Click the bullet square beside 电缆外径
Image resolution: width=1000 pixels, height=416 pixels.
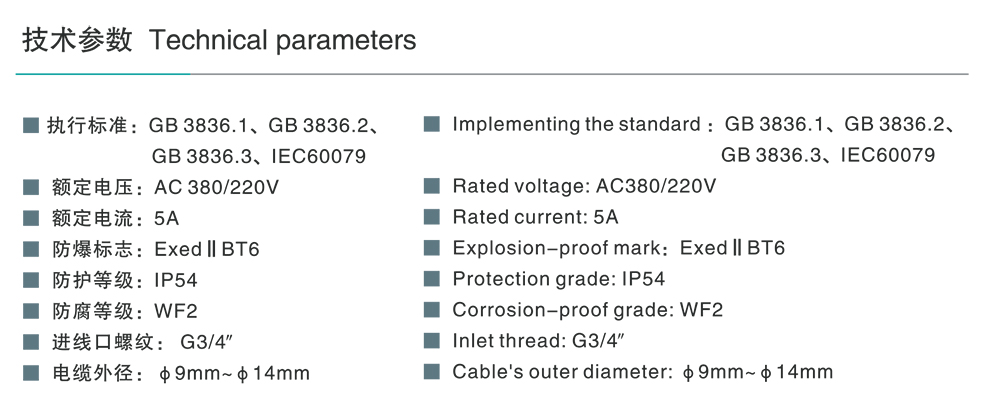pyautogui.click(x=30, y=373)
